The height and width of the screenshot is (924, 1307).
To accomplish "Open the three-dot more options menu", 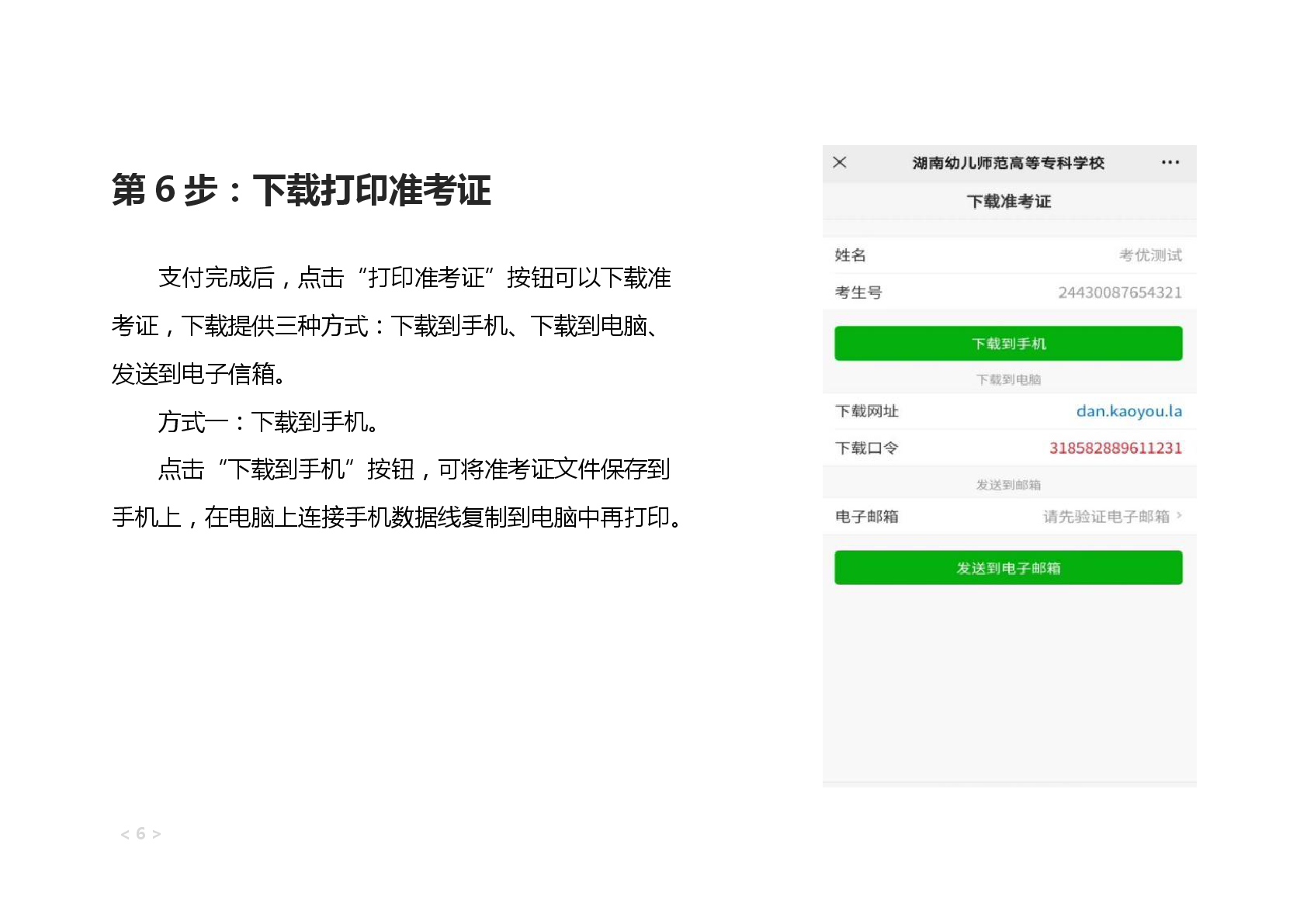I will point(1170,162).
